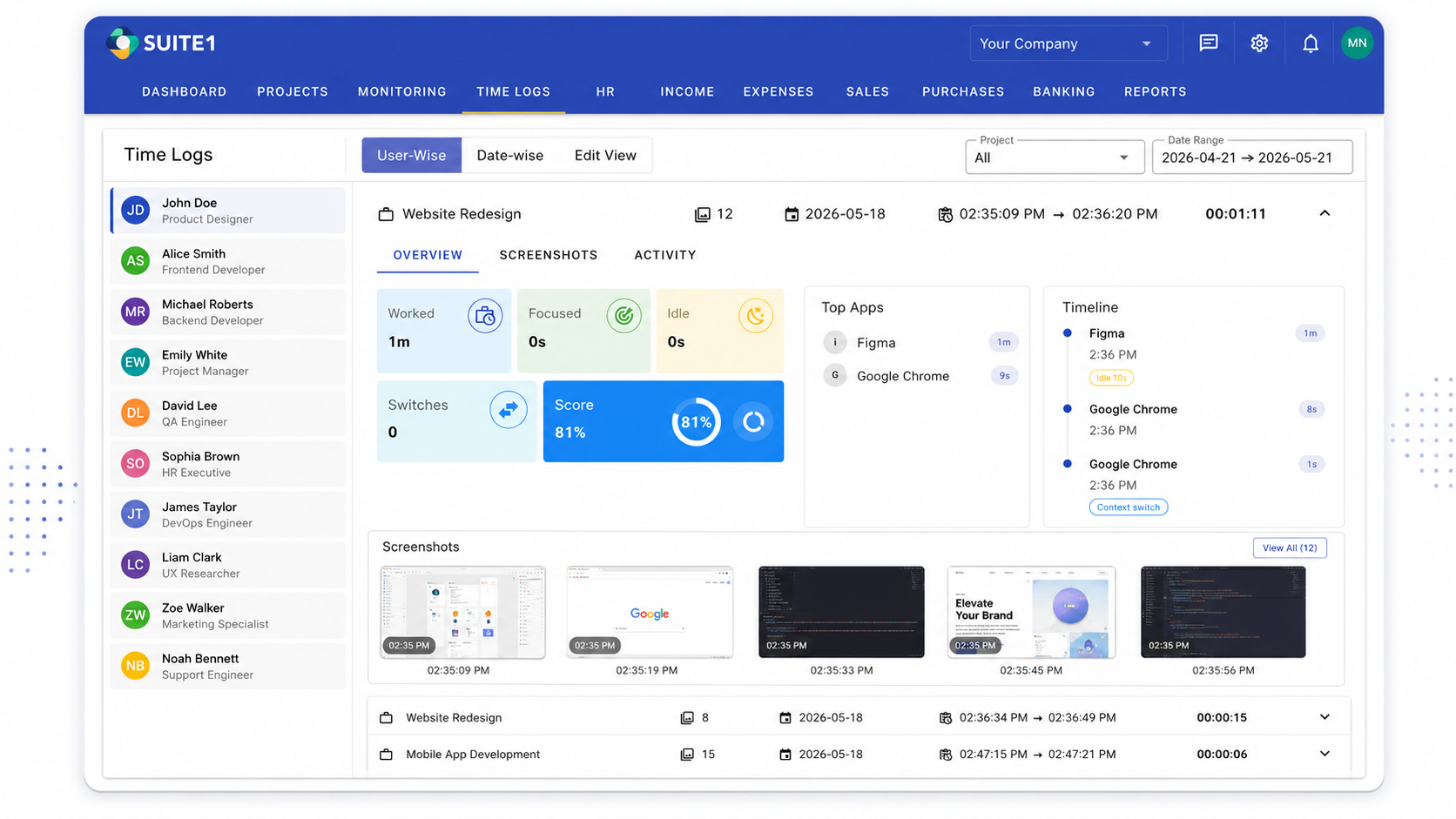Select Sophia Brown in user list
This screenshot has width=1456, height=819.
coord(228,464)
